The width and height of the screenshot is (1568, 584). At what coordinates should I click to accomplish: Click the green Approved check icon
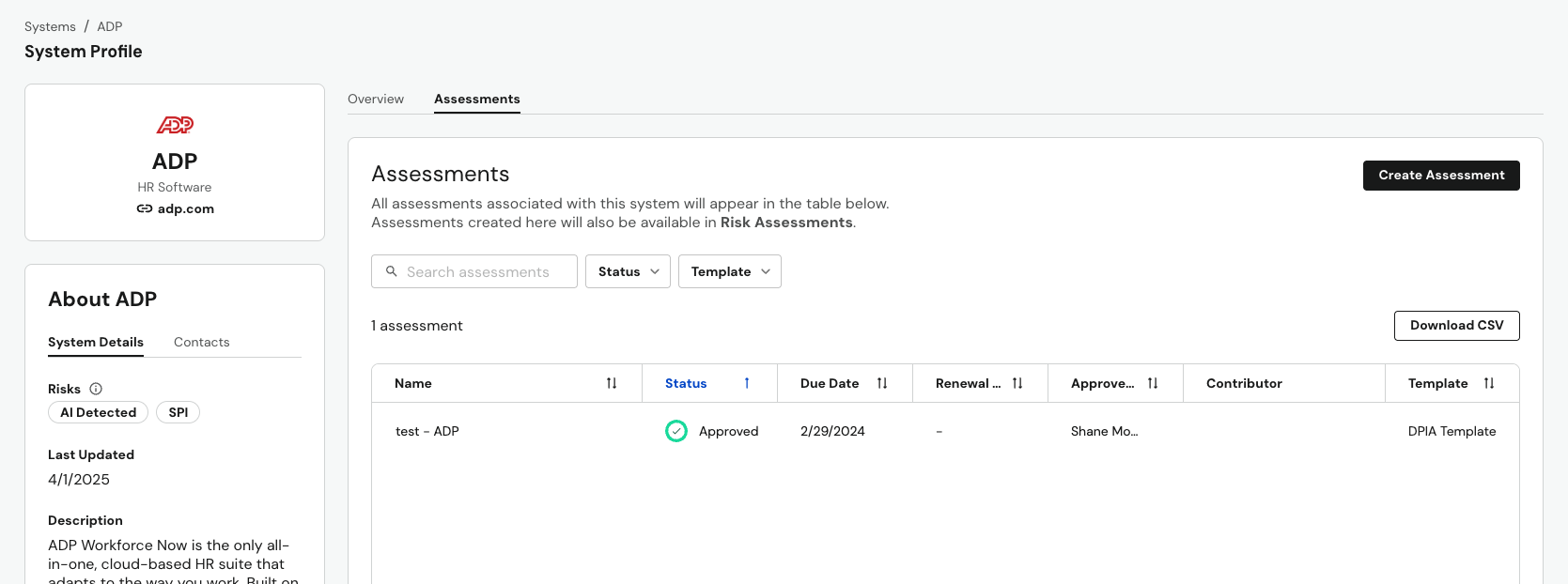click(676, 431)
